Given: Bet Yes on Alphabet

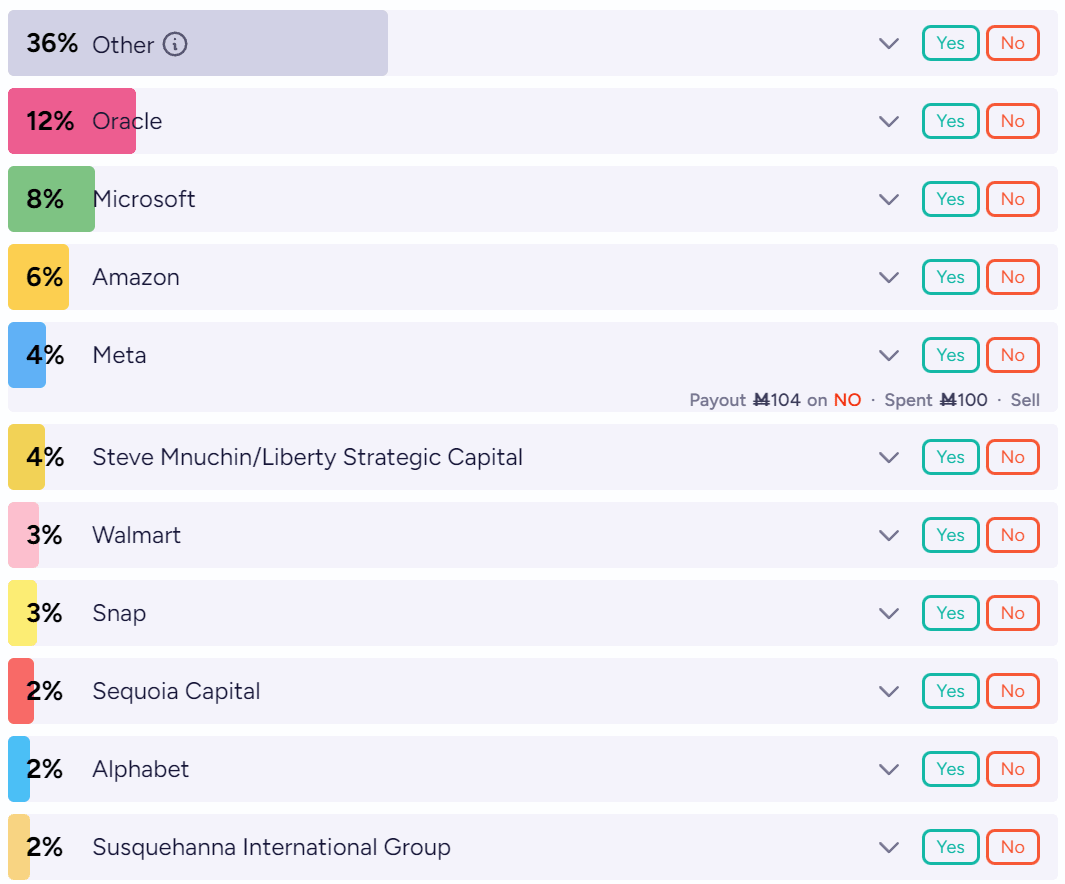Looking at the screenshot, I should click(x=950, y=770).
